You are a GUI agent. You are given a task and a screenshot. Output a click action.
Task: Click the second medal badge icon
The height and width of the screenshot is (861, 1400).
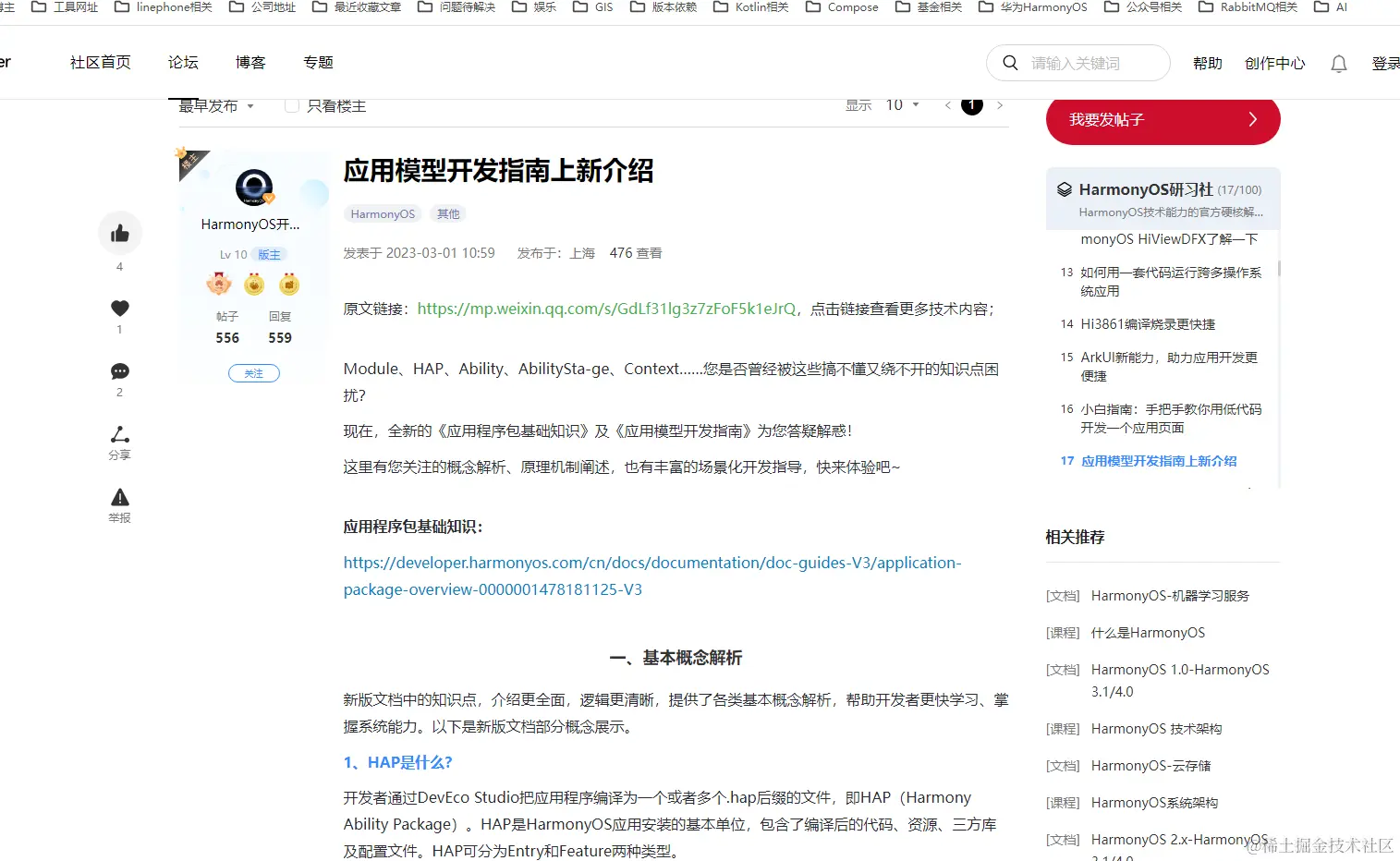254,284
